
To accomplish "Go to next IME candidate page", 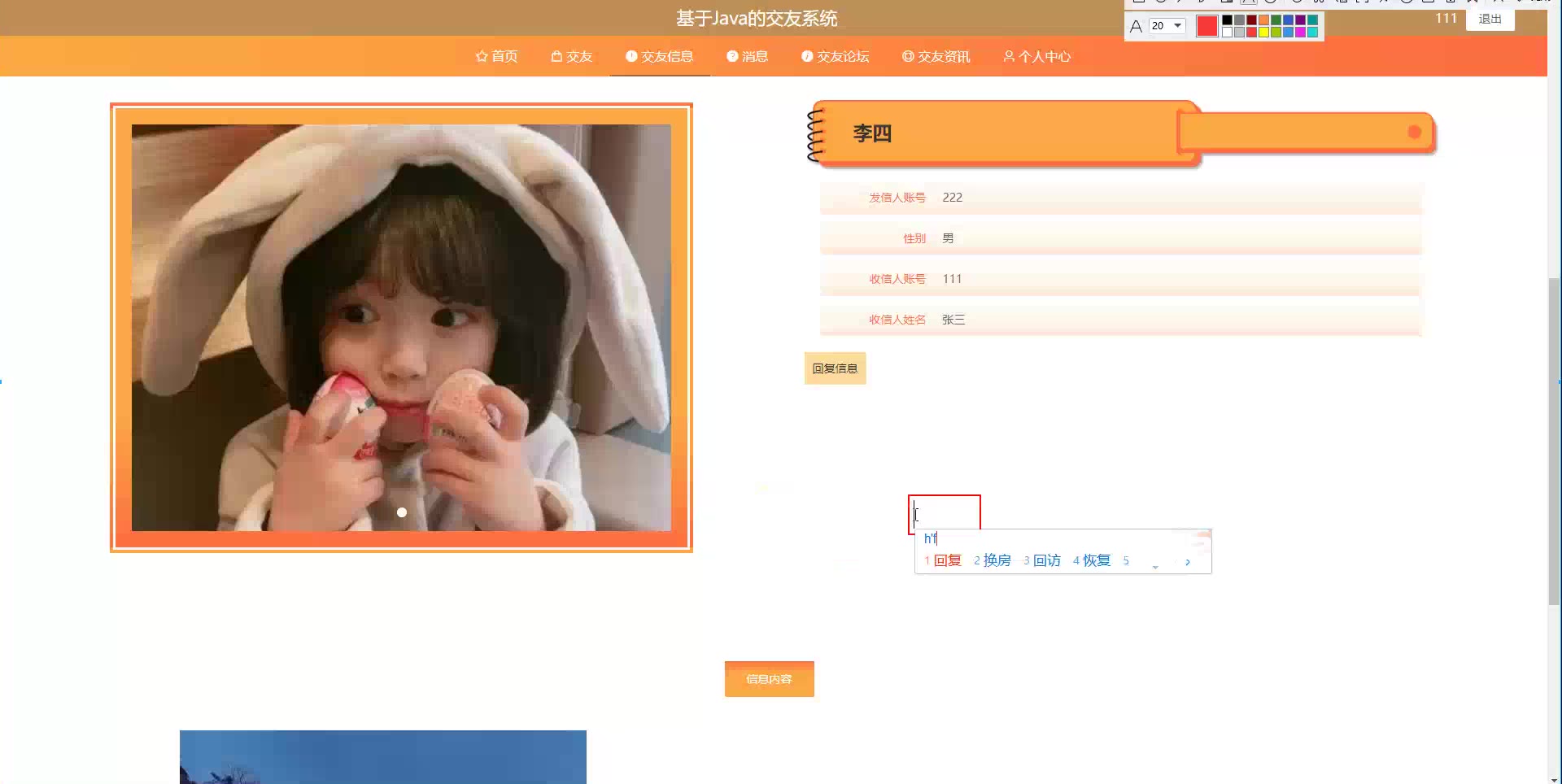I will pos(1188,561).
